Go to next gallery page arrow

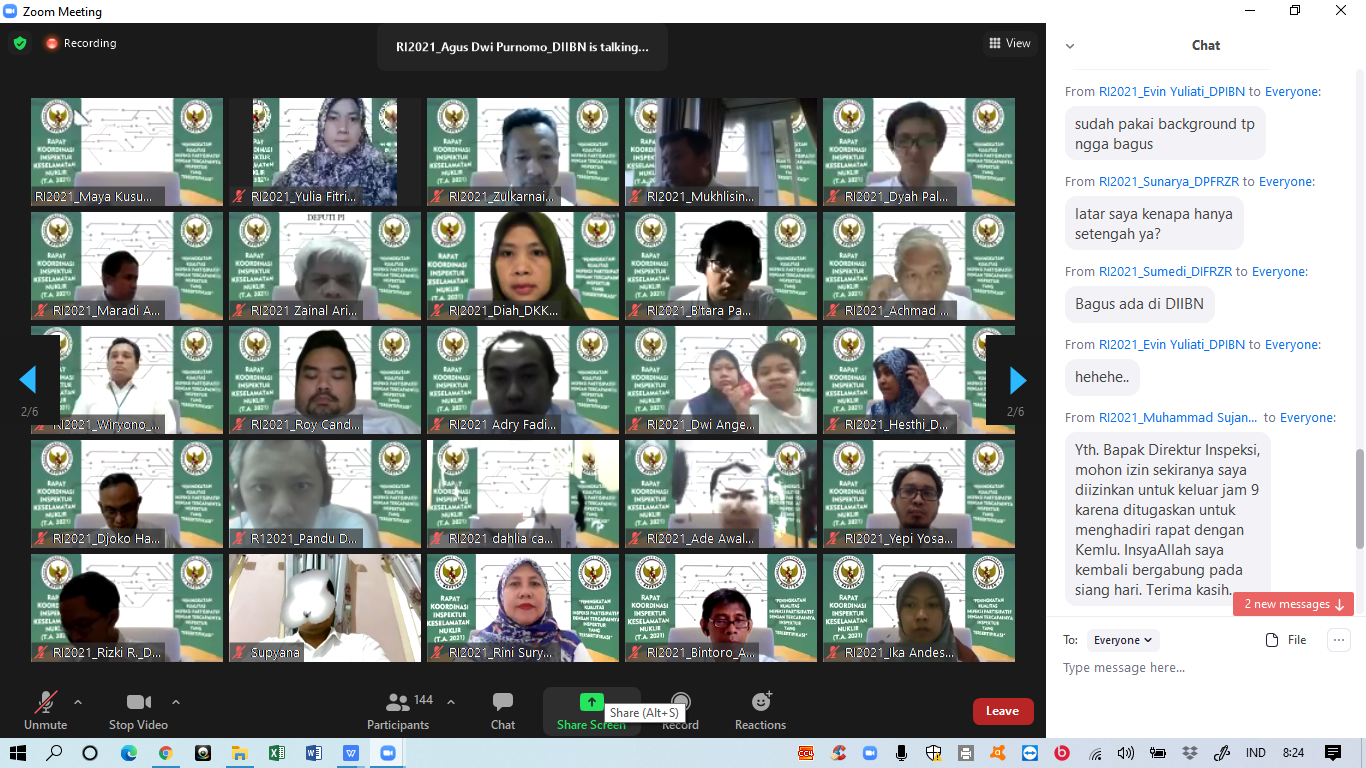(x=1017, y=380)
